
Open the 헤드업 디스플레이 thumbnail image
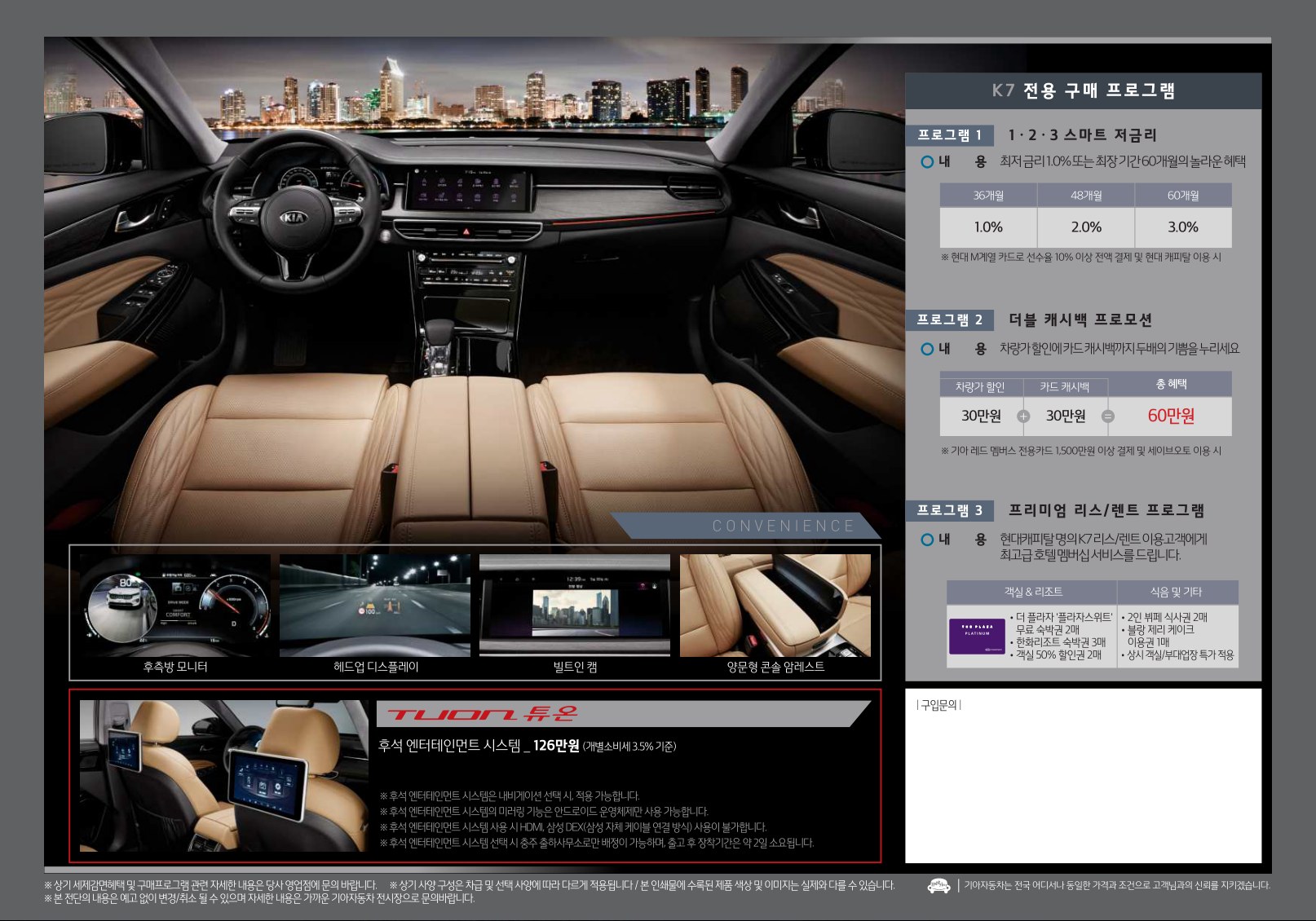point(375,606)
